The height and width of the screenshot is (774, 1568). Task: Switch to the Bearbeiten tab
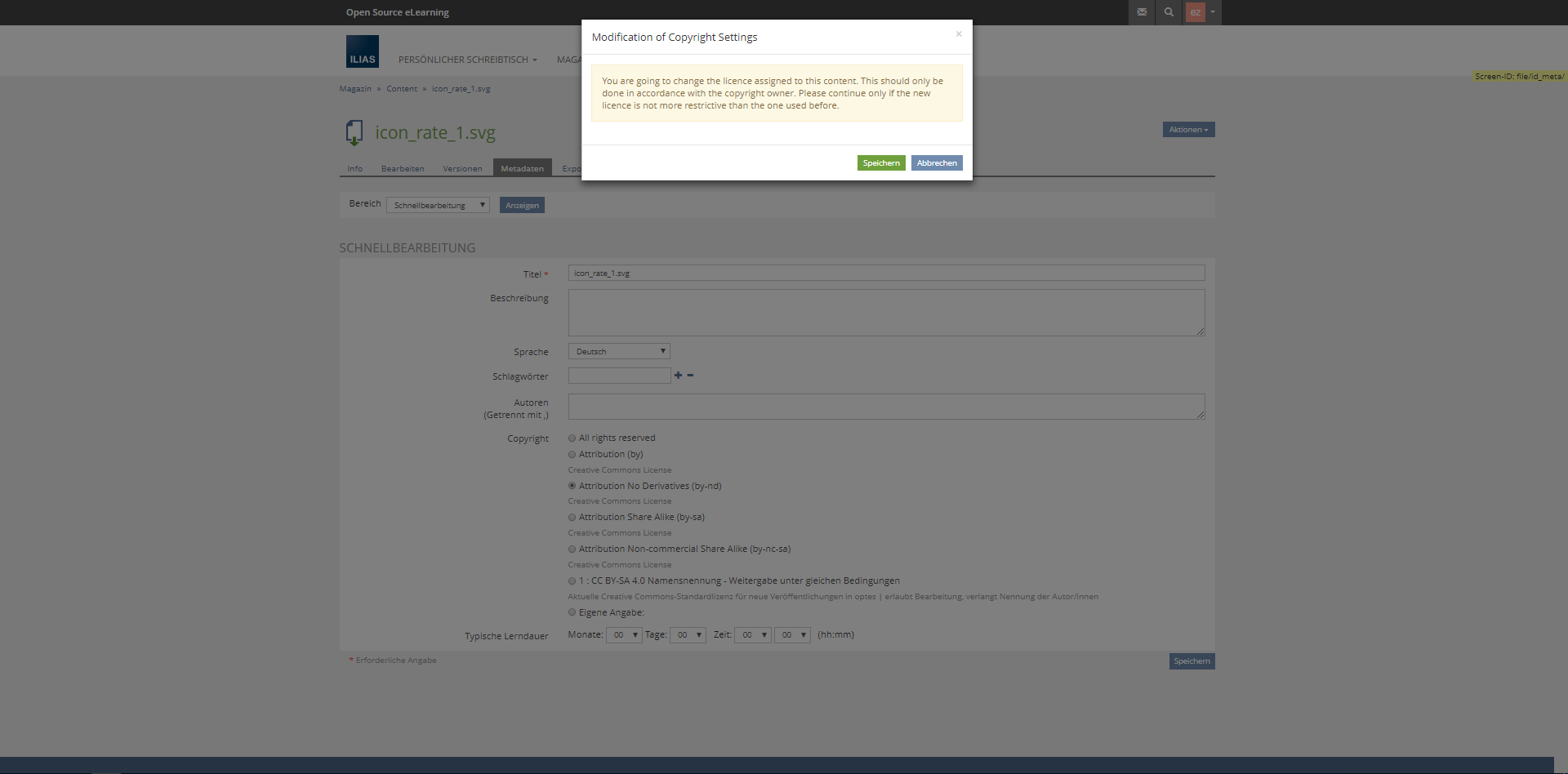tap(403, 168)
